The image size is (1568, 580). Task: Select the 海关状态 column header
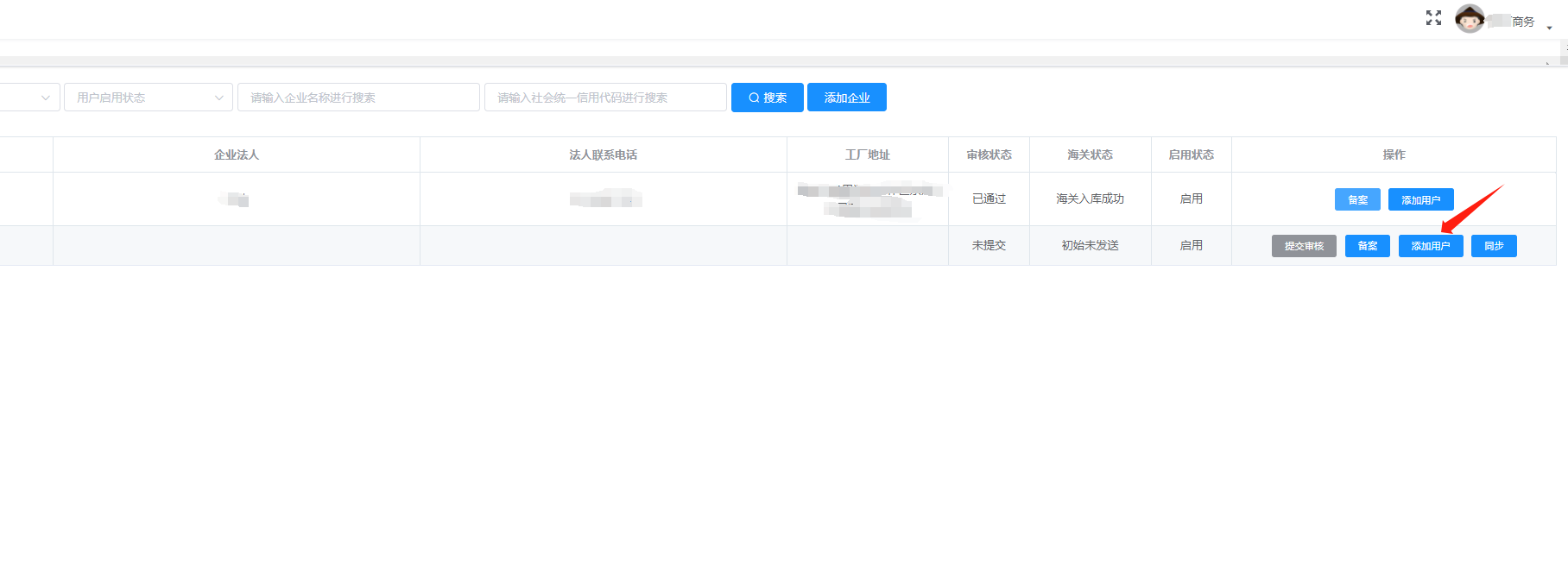pyautogui.click(x=1090, y=154)
